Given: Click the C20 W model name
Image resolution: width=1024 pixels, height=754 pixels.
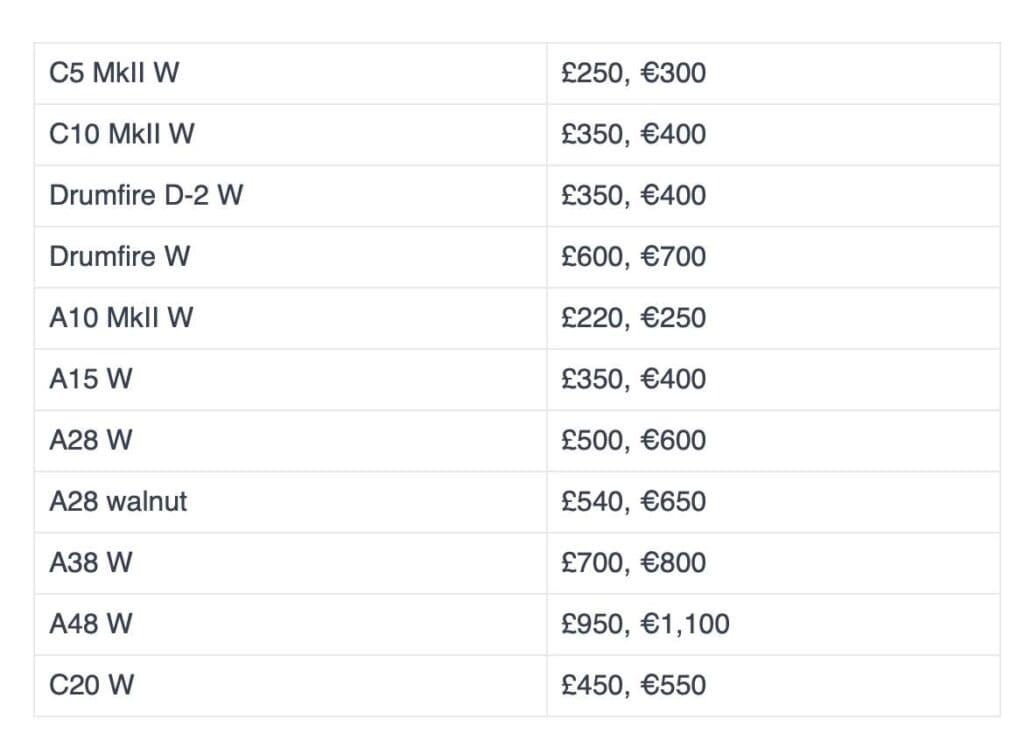Looking at the screenshot, I should (92, 685).
